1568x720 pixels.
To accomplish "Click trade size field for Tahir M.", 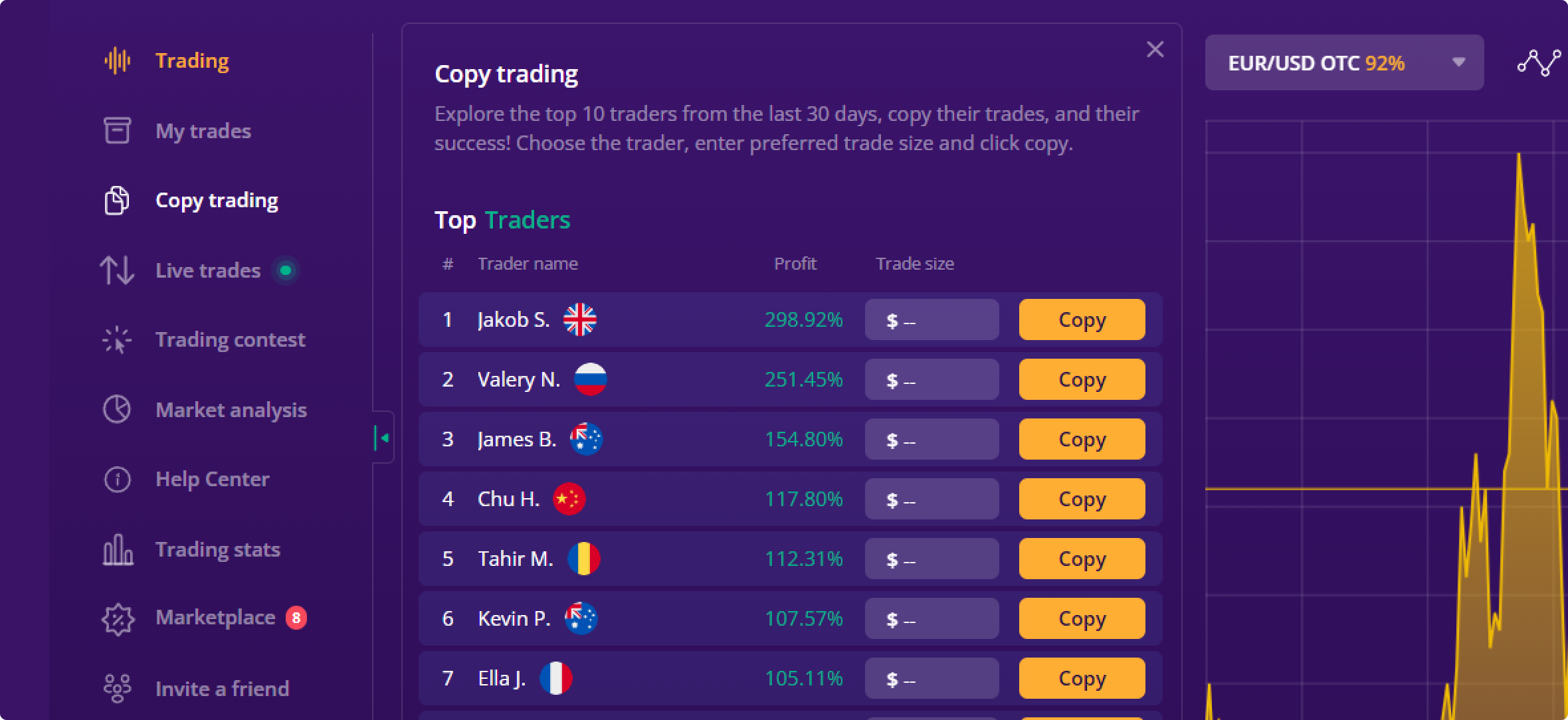I will pos(931,559).
